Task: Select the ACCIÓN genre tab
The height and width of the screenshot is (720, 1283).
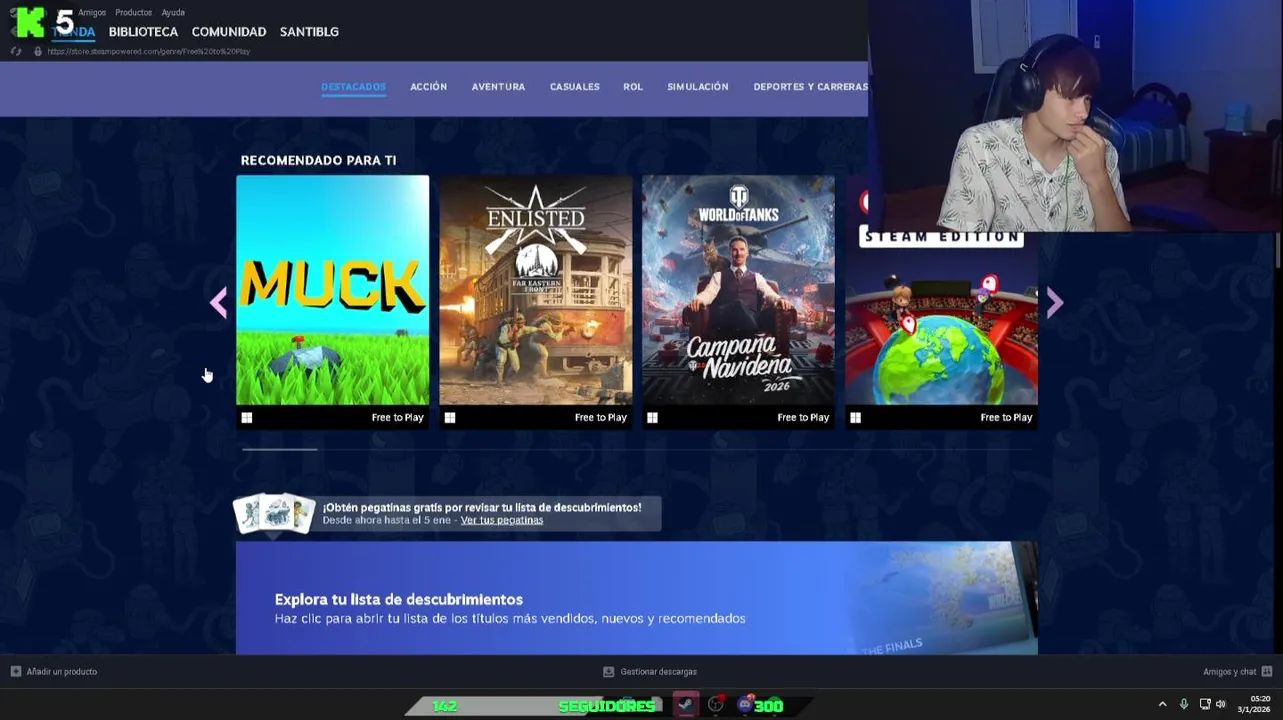Action: pyautogui.click(x=428, y=87)
